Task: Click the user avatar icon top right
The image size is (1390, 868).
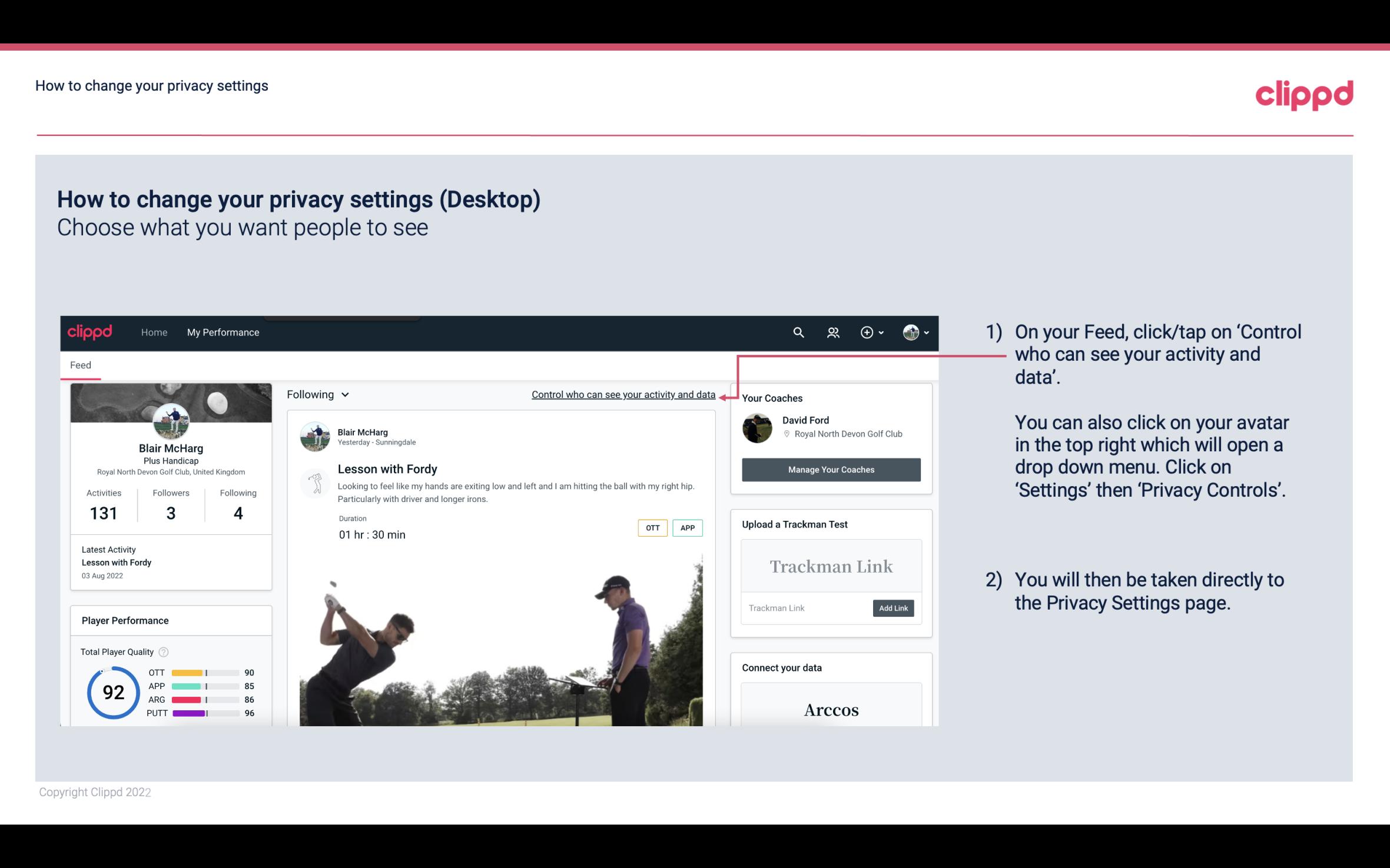Action: 910,332
